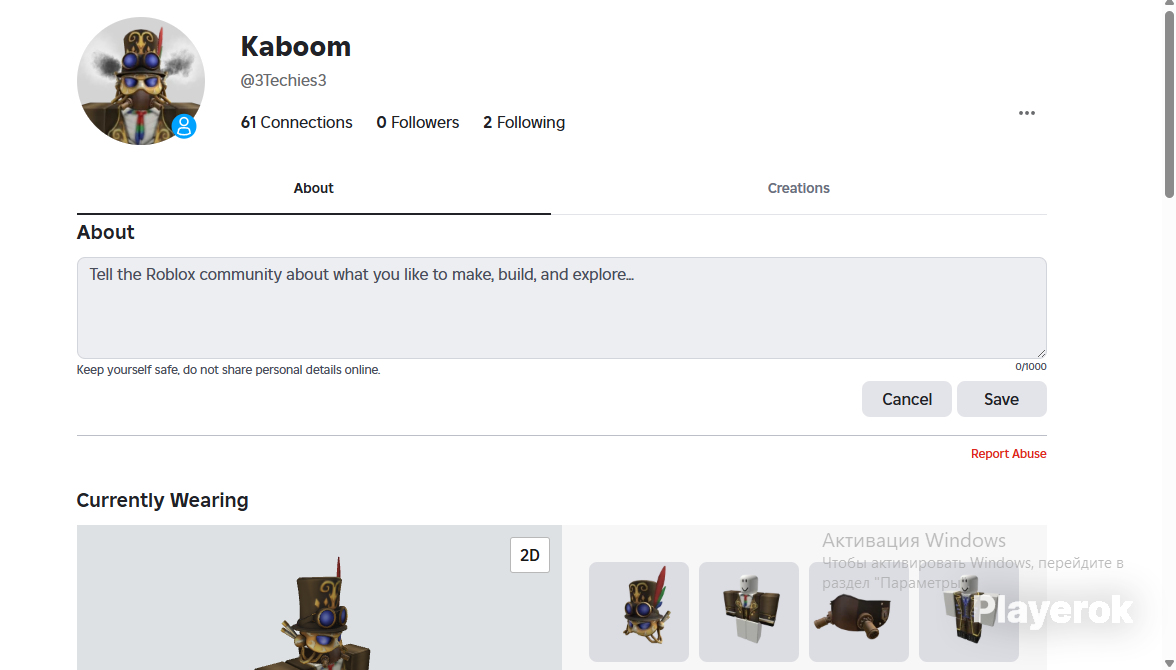Switch to the Creations tab
This screenshot has width=1176, height=670.
point(799,188)
